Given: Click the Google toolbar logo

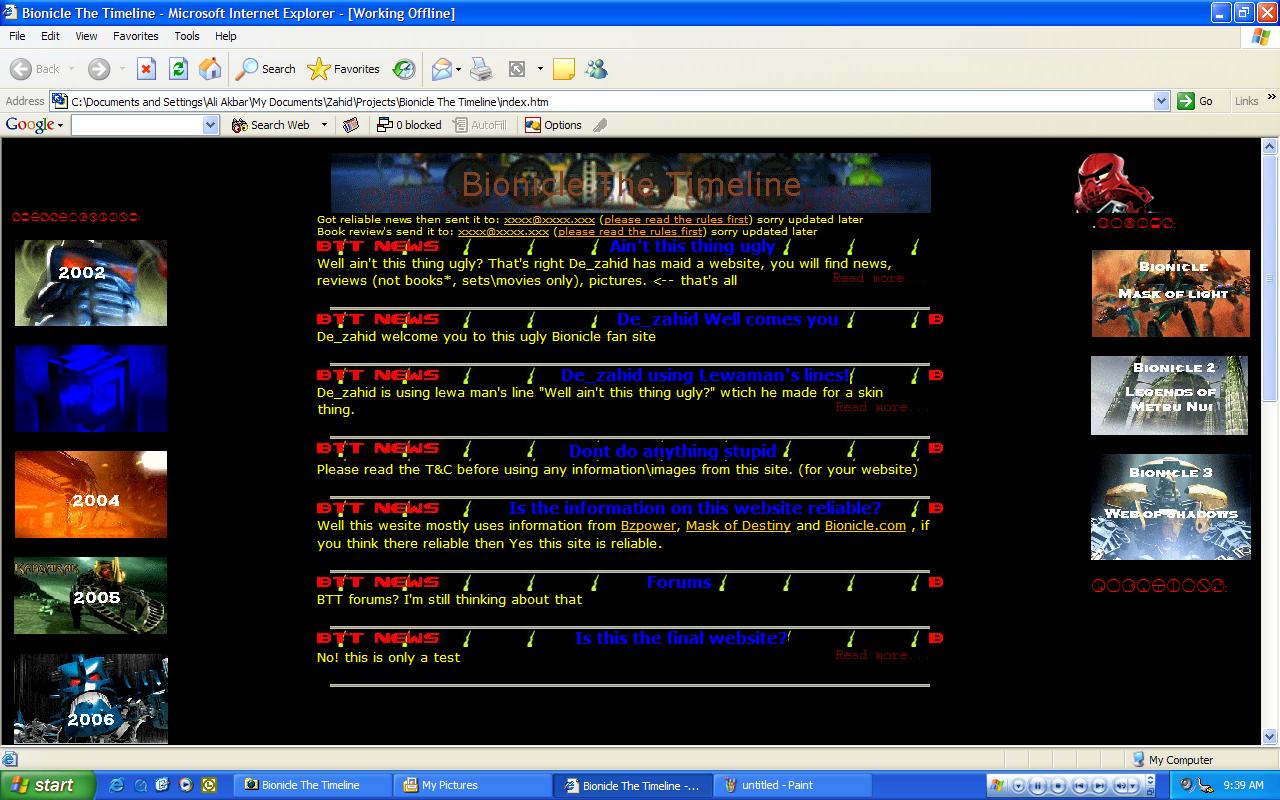Looking at the screenshot, I should coord(29,125).
